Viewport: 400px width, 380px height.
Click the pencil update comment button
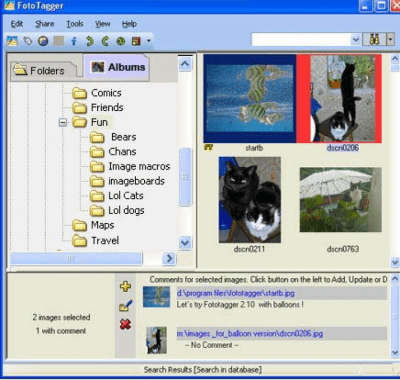[x=125, y=305]
